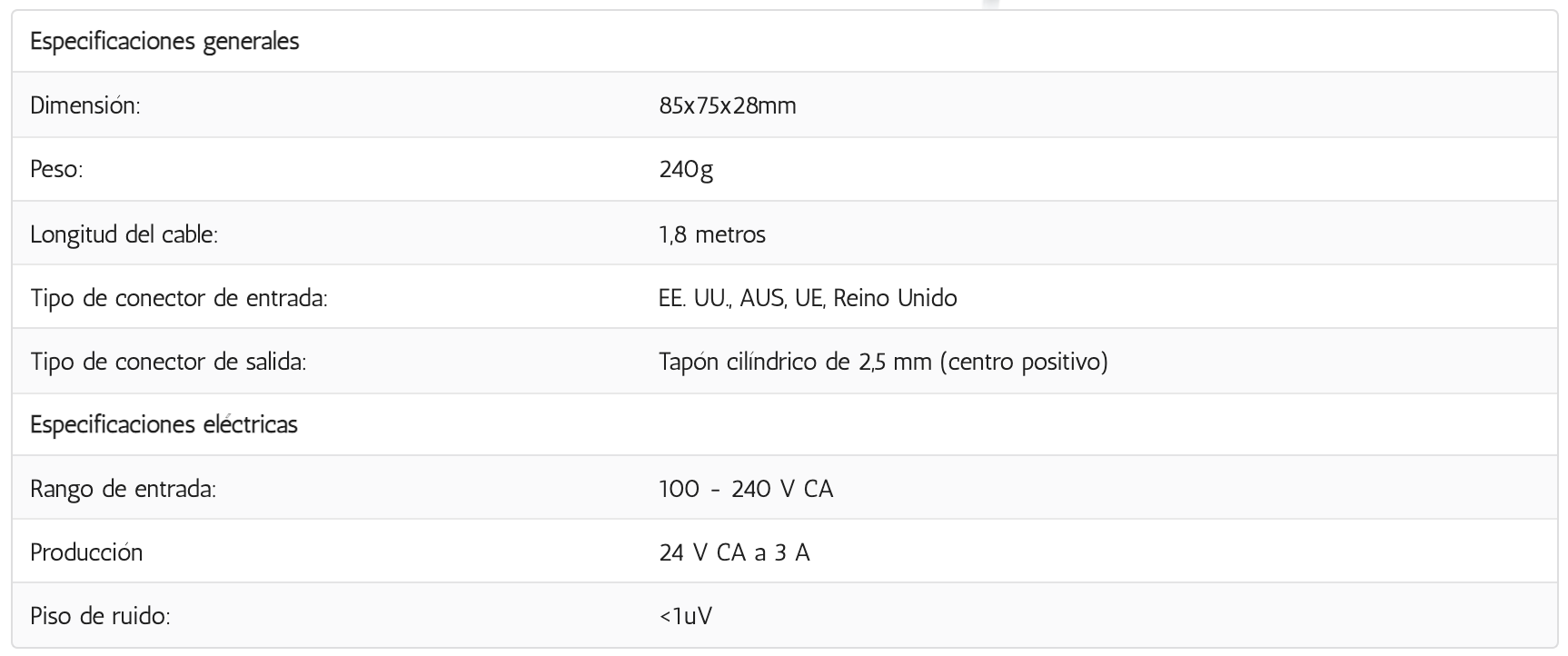Click the Peso label

[x=56, y=169]
